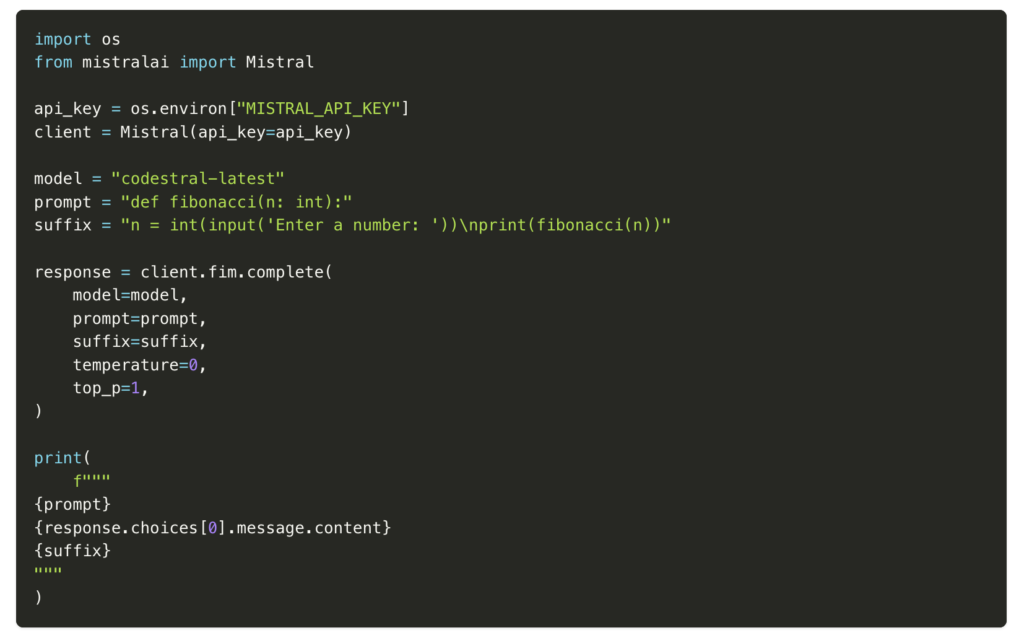Image resolution: width=1024 pixels, height=638 pixels.
Task: Click the prompt=prompt argument line
Action: point(135,319)
